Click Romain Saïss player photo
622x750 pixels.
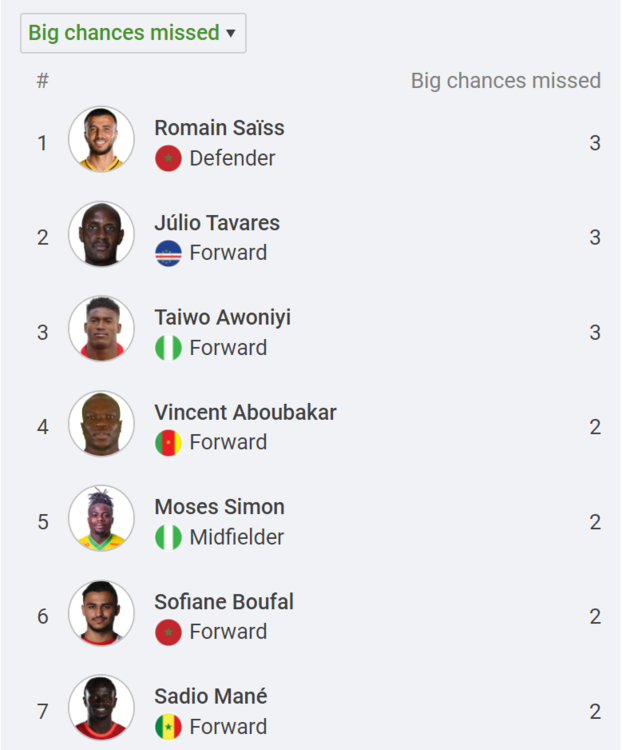click(101, 139)
